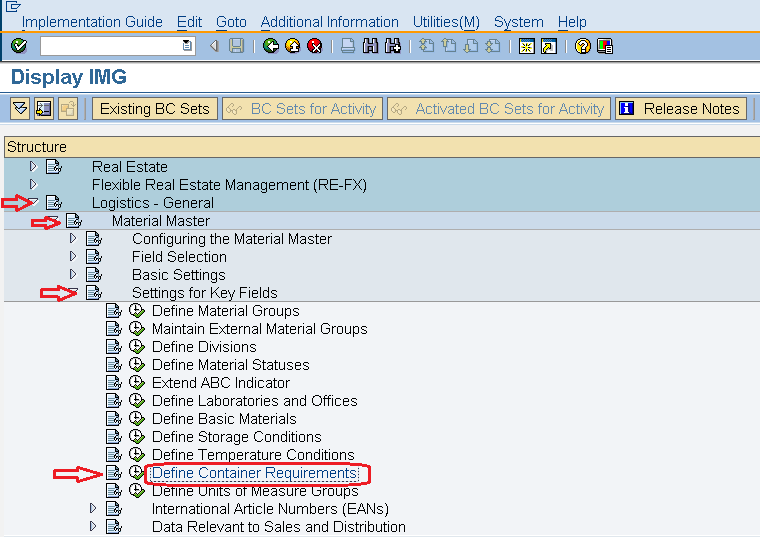Open documentation icon for Define Storage Conditions
760x537 pixels.
coord(114,437)
